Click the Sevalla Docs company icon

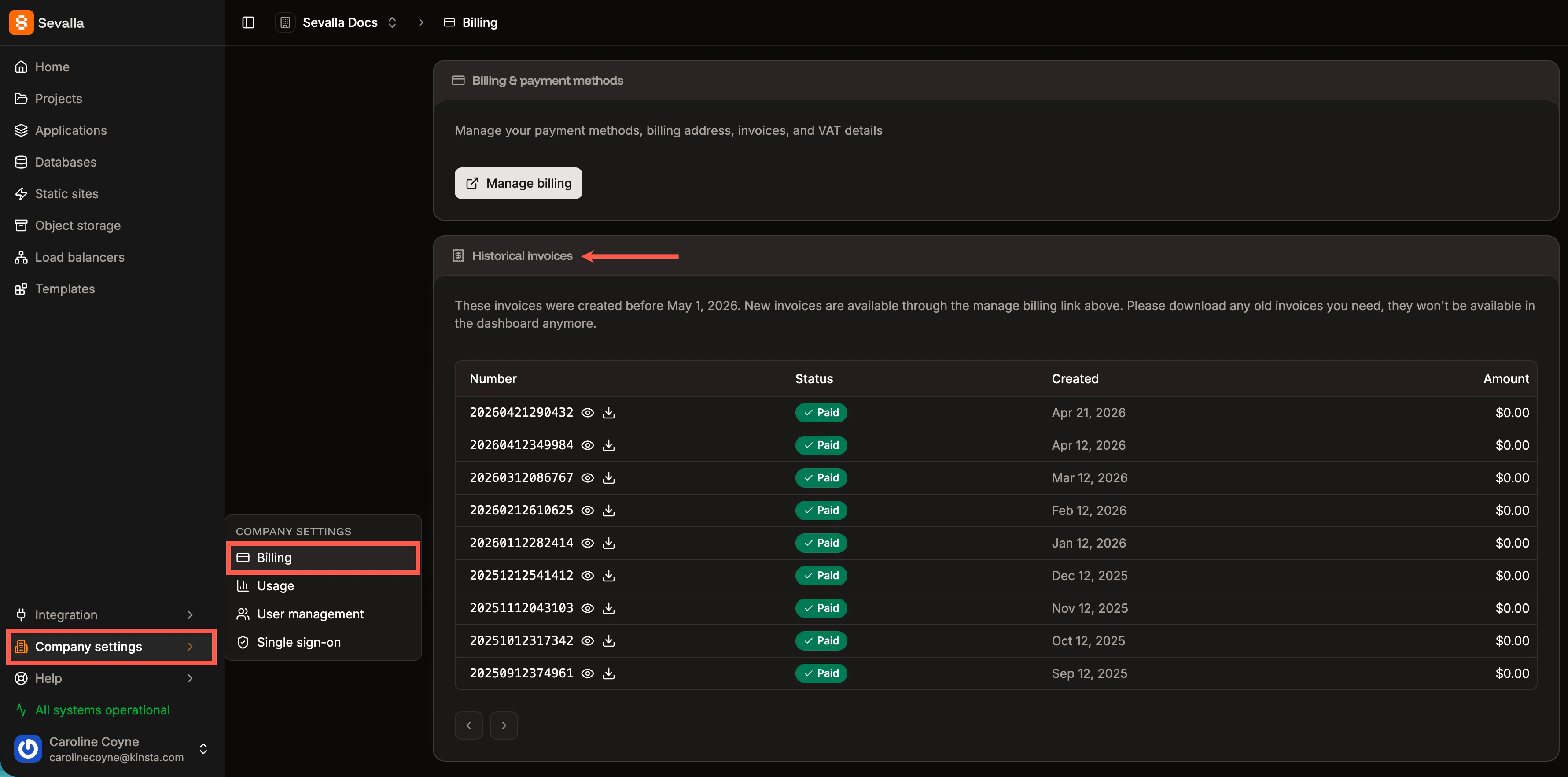tap(285, 22)
